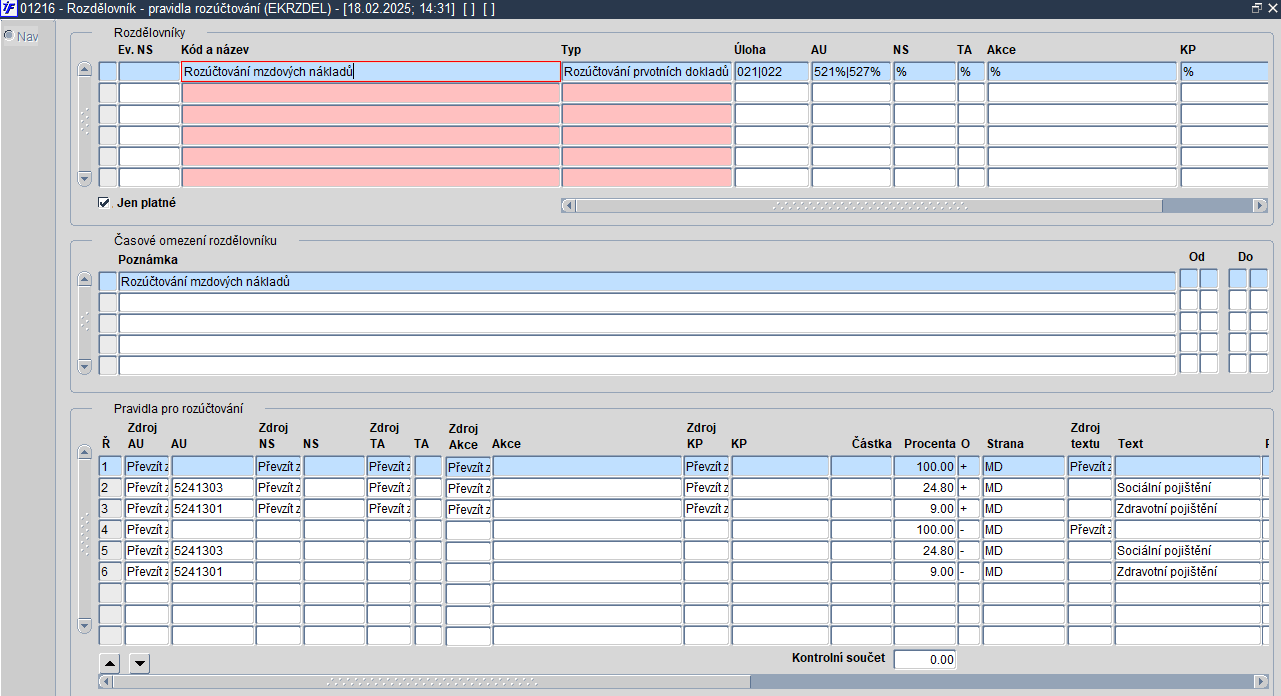1281x696 pixels.
Task: Click Procenta 100.00 in rule row 1
Action: coord(925,466)
